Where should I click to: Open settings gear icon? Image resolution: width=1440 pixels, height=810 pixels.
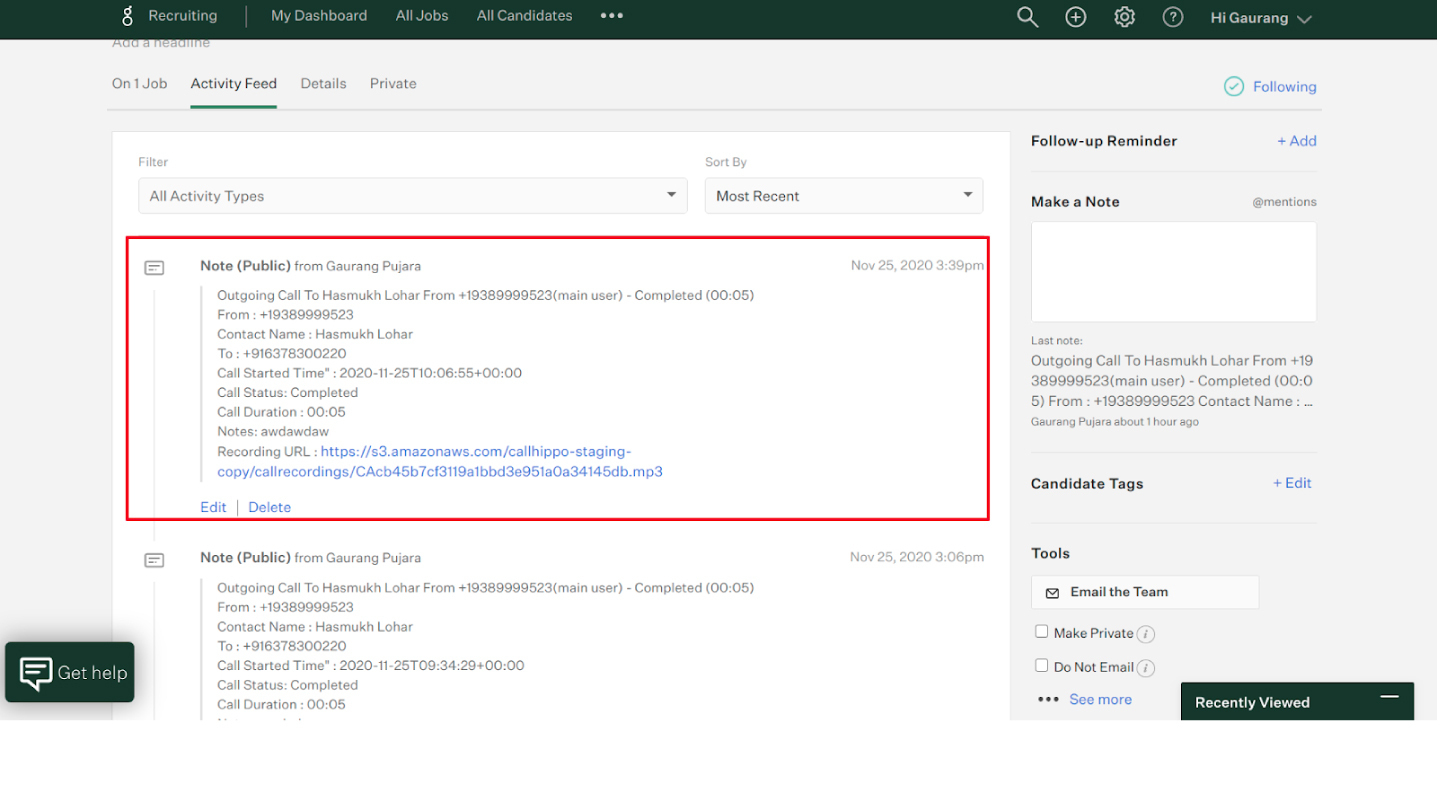point(1125,17)
